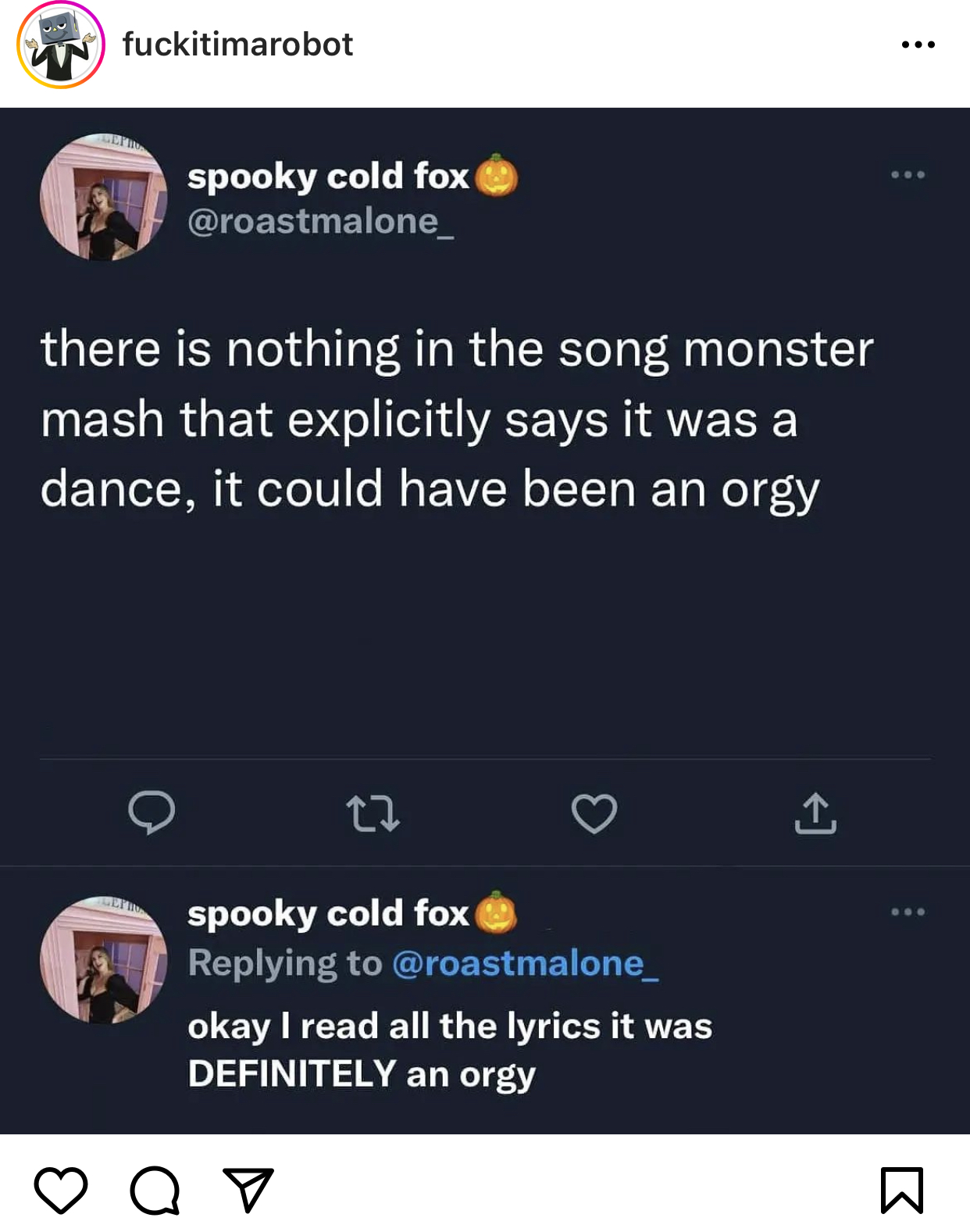This screenshot has height=1232, width=970.
Task: Save the post with bookmark icon
Action: pyautogui.click(x=902, y=1190)
